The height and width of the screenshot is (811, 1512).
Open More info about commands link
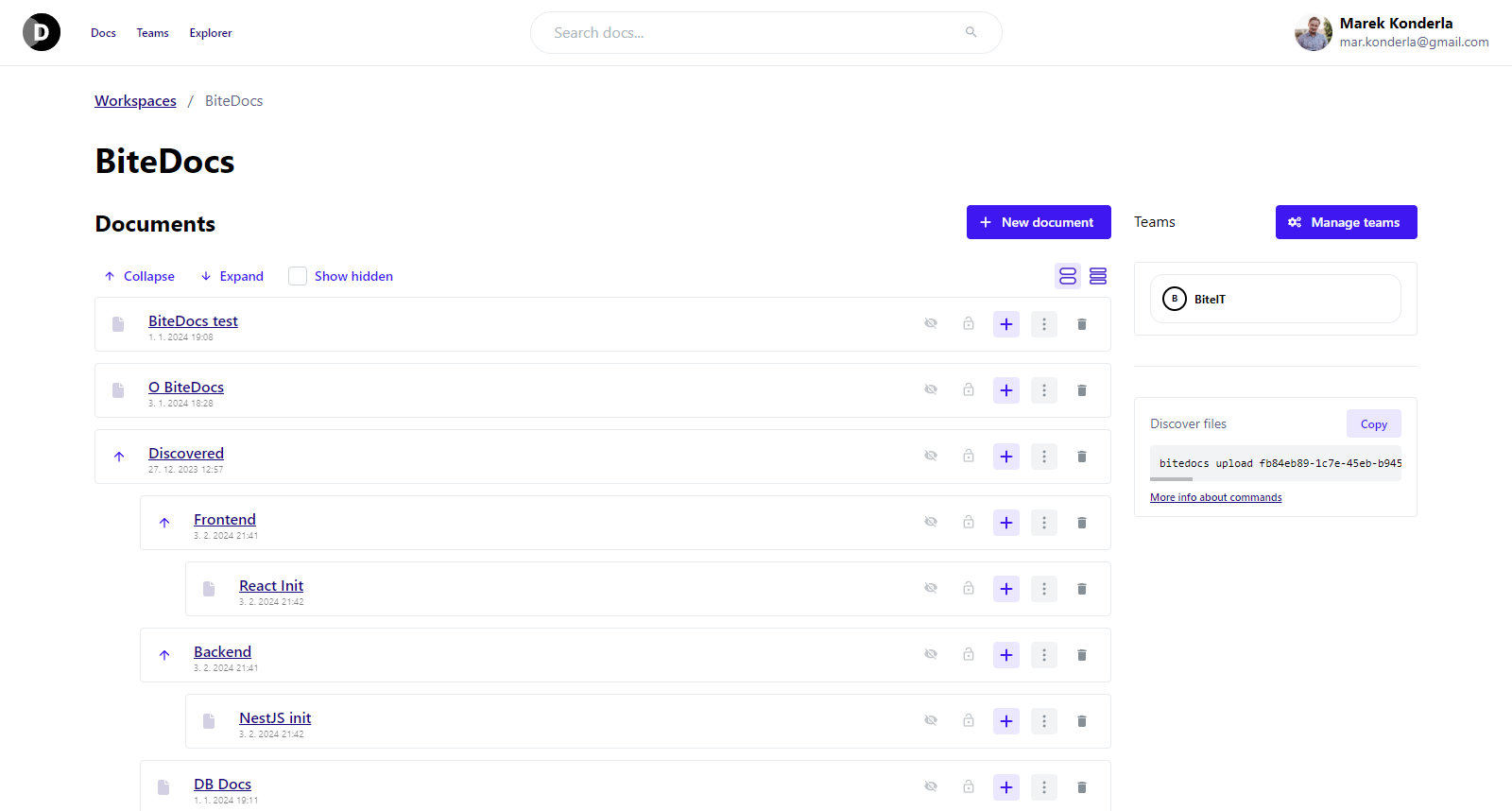tap(1215, 497)
